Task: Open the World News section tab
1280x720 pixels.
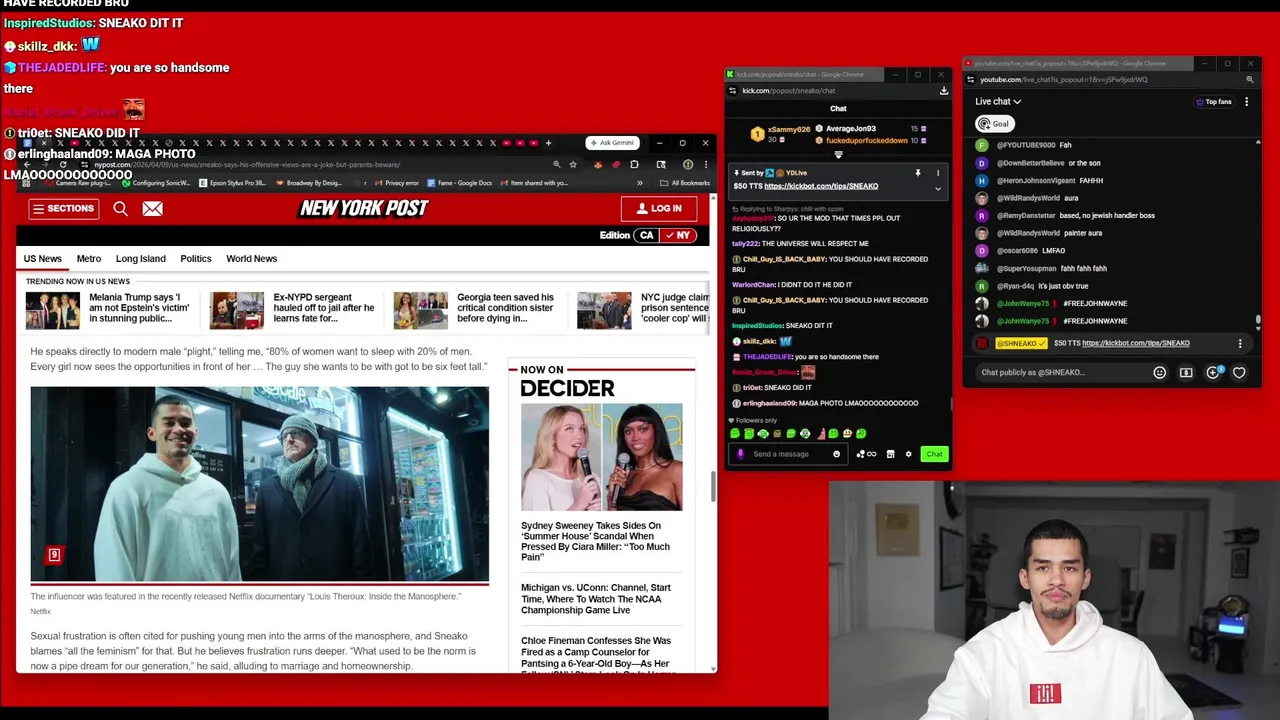Action: 251,259
